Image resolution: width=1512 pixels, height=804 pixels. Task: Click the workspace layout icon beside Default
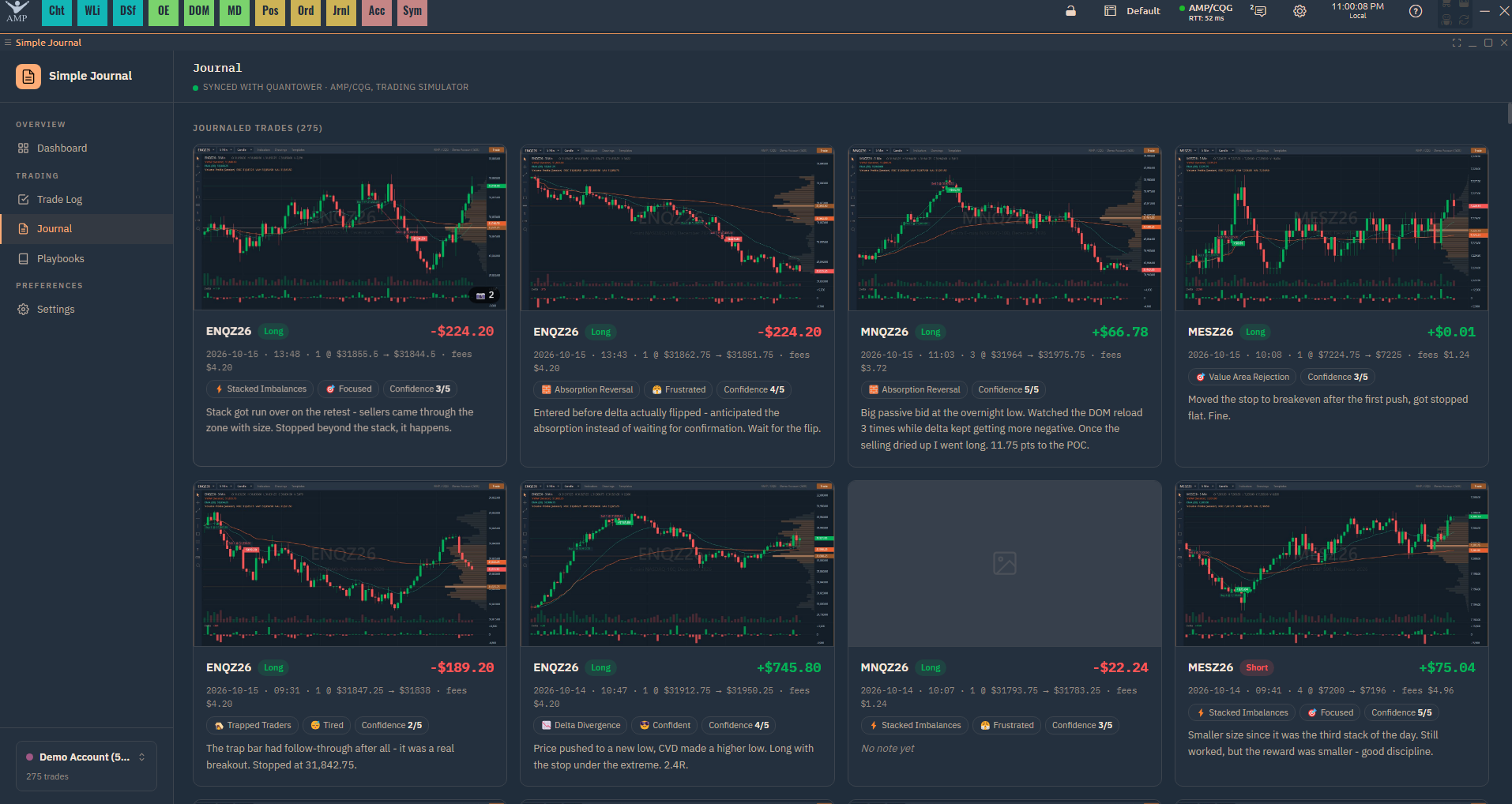point(1110,11)
